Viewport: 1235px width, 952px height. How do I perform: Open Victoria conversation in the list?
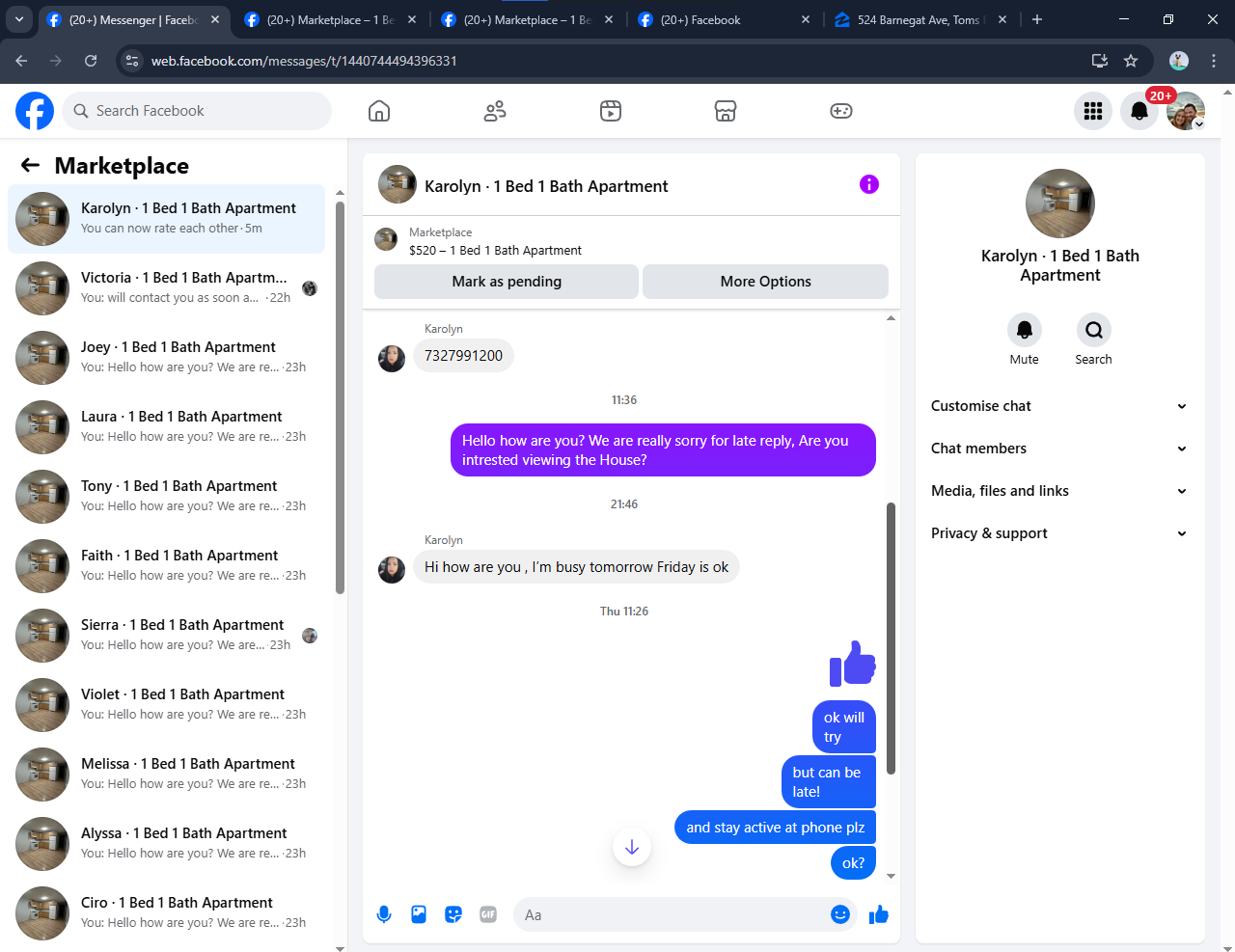coord(166,288)
